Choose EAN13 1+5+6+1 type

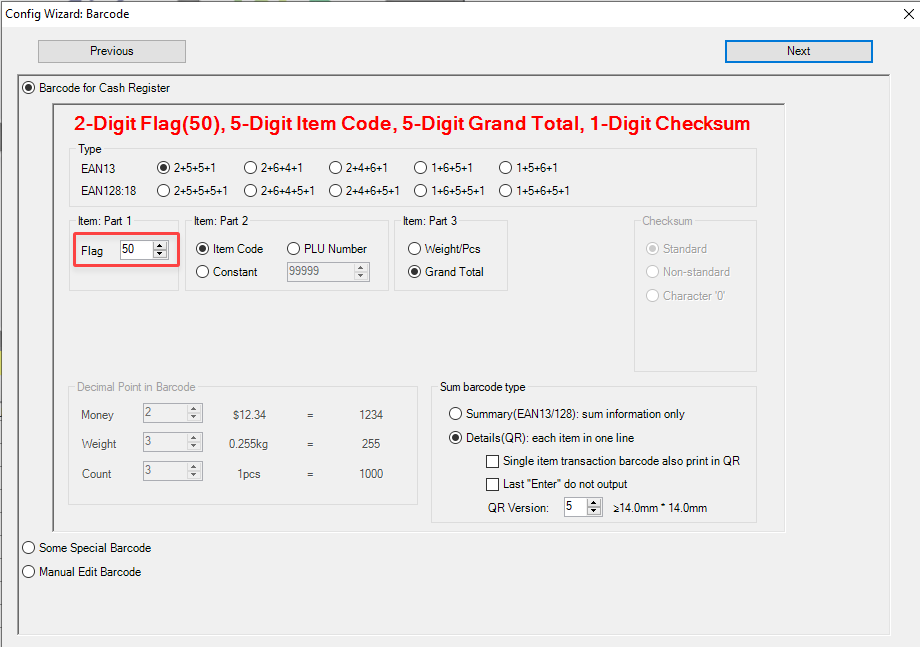point(506,168)
